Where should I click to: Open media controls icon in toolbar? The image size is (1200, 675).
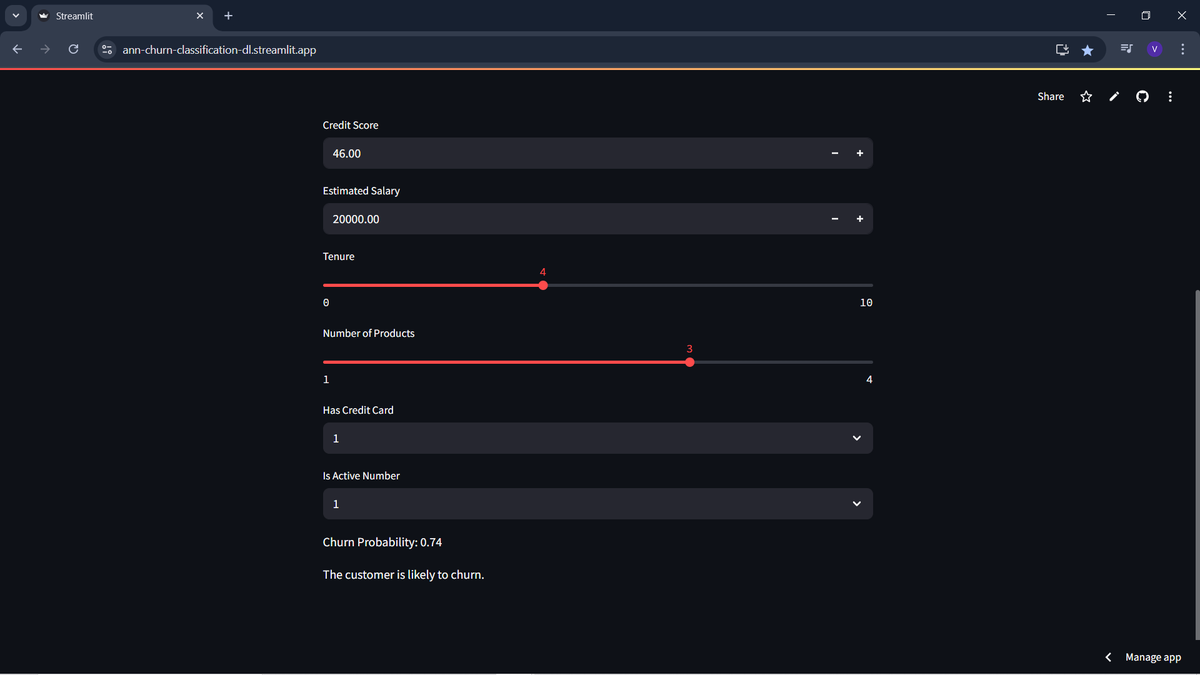pyautogui.click(x=1127, y=49)
